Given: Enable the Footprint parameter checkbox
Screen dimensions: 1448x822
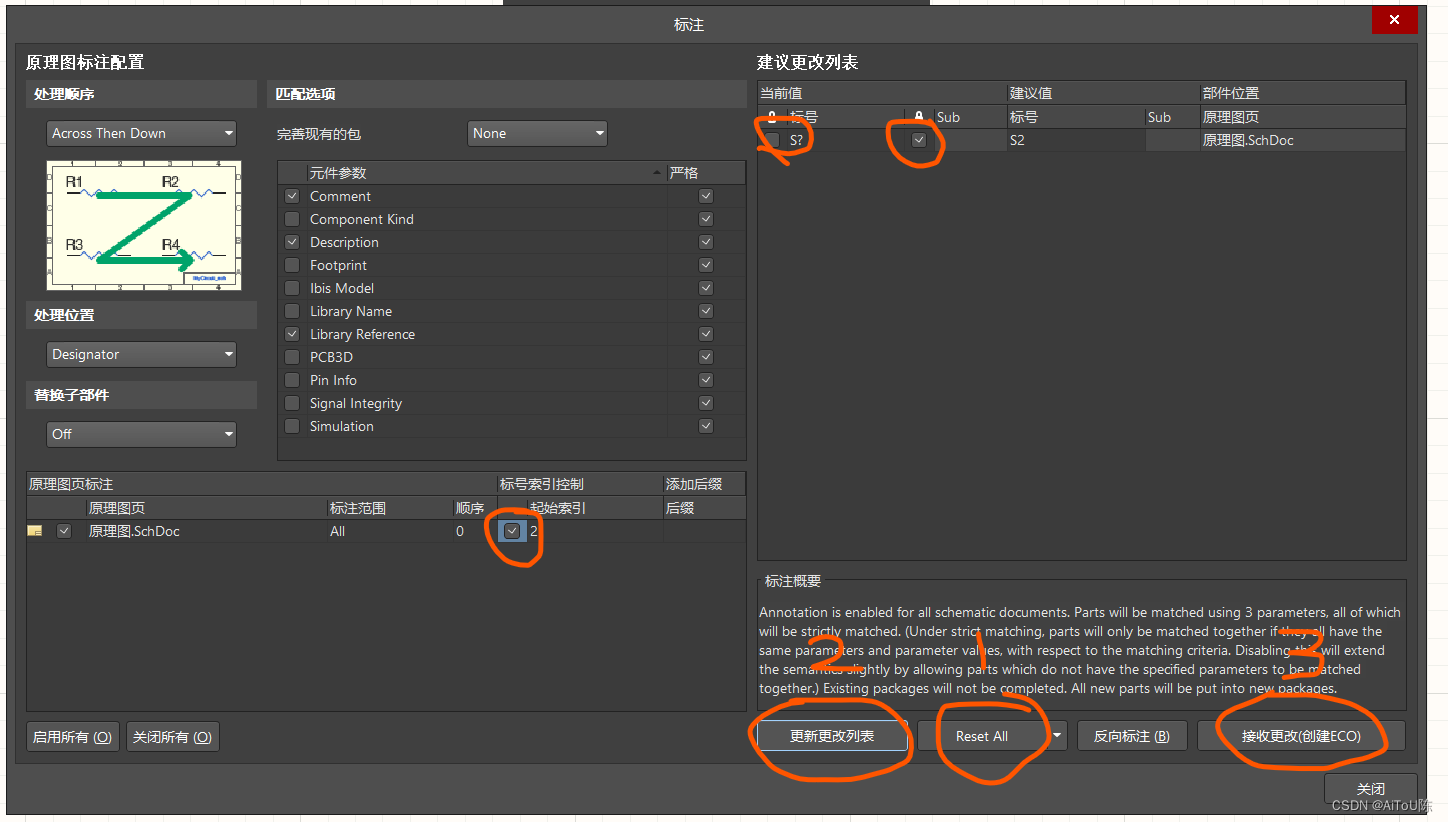Looking at the screenshot, I should point(292,265).
